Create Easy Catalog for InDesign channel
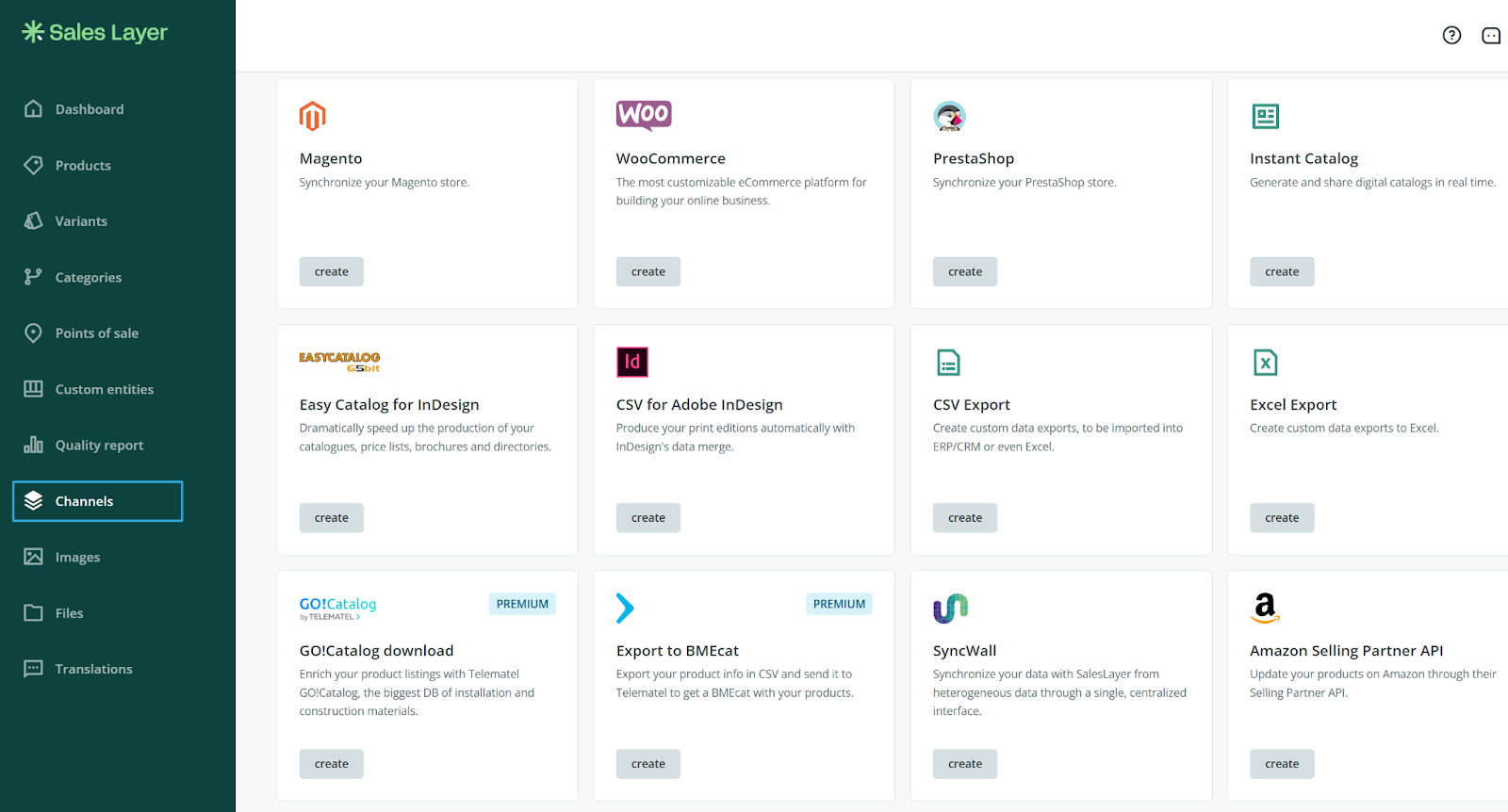The height and width of the screenshot is (812, 1508). (332, 517)
